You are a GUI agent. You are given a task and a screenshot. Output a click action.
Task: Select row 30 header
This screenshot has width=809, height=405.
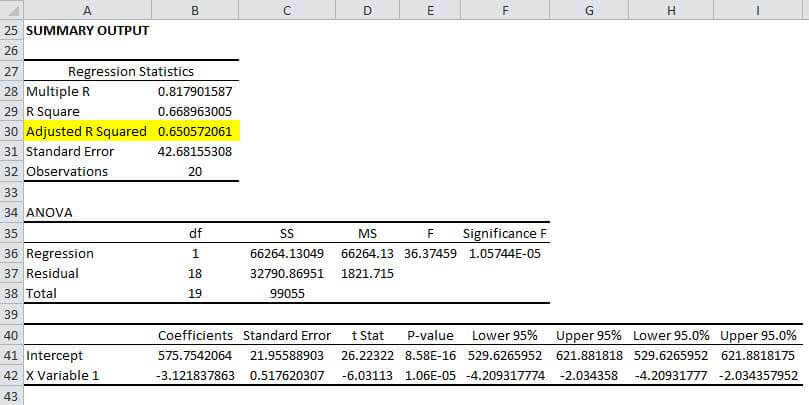11,132
